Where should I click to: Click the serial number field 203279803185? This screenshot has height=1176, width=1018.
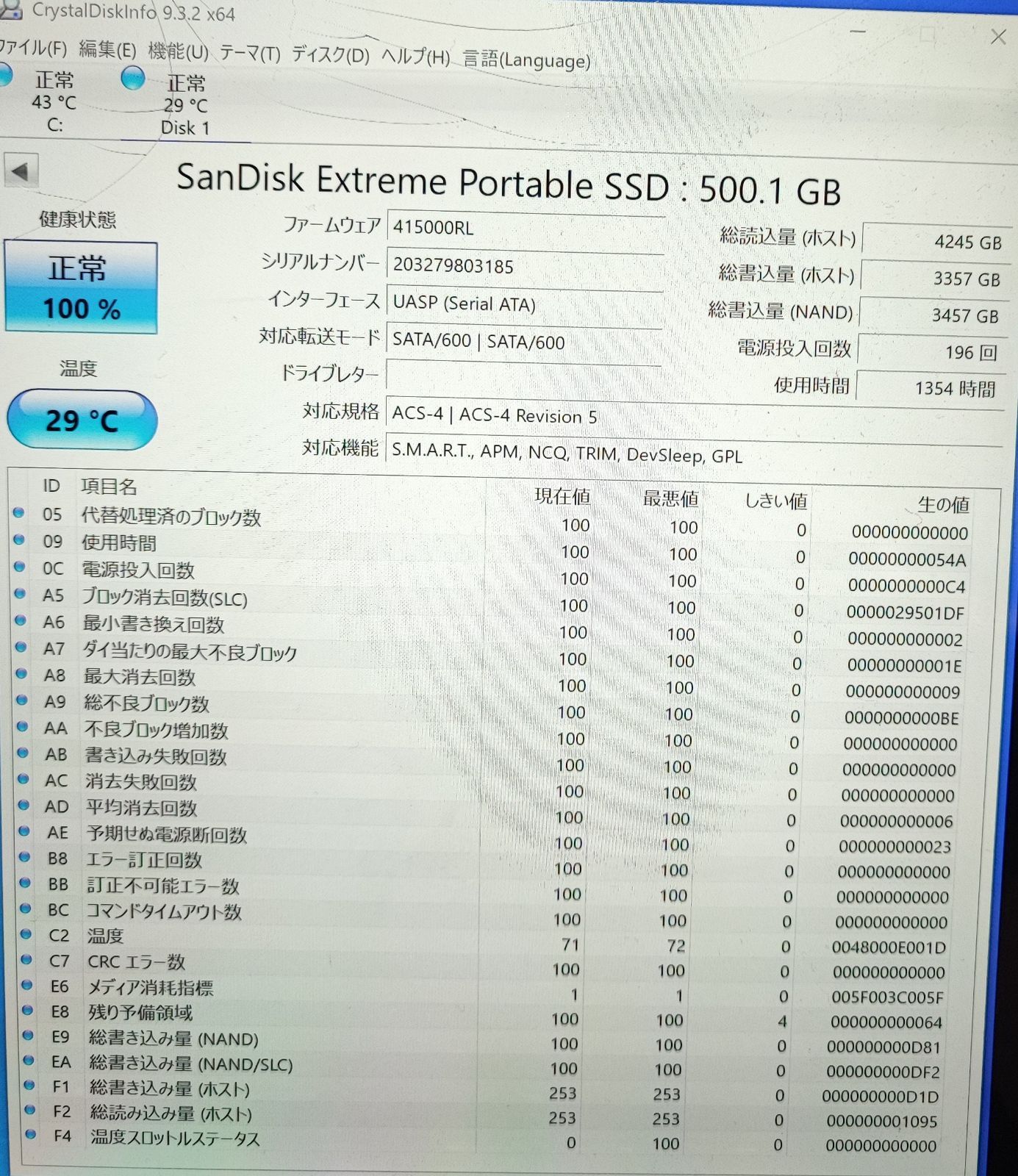click(x=525, y=266)
